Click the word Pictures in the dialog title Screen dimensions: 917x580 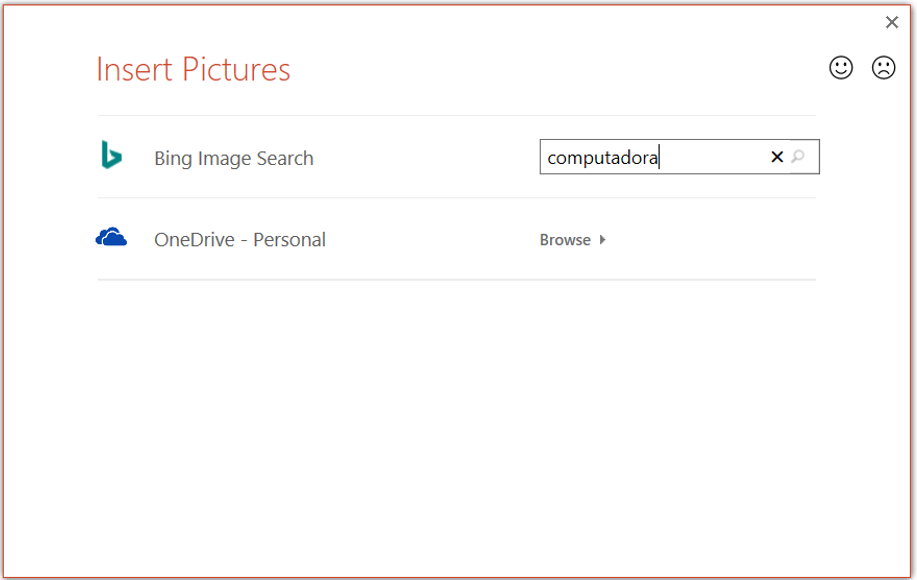click(x=236, y=70)
